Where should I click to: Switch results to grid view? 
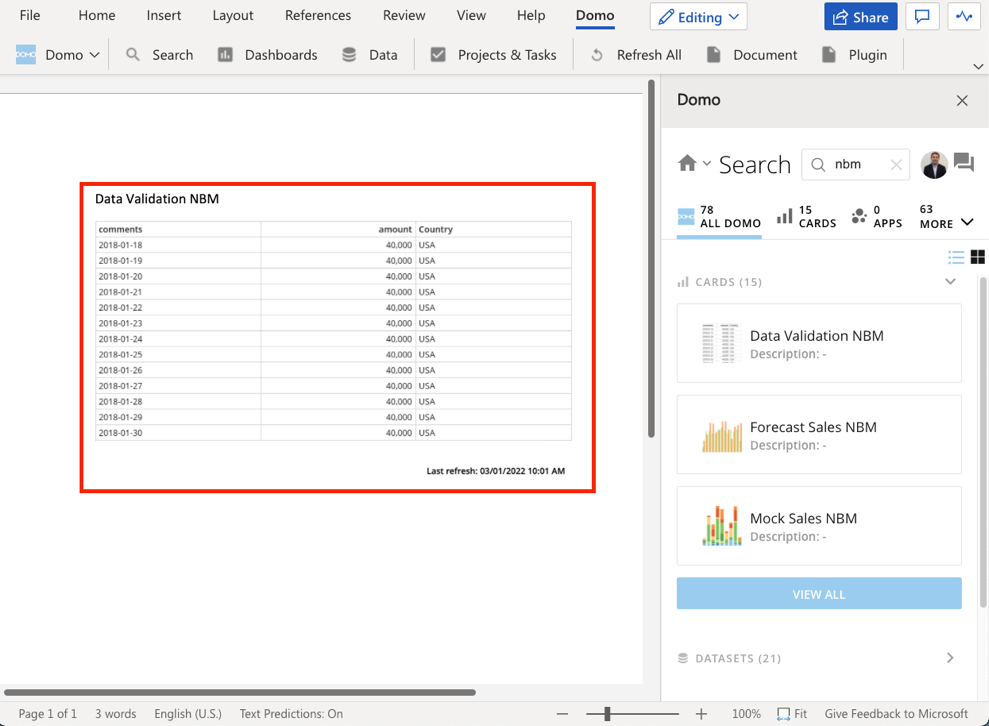pyautogui.click(x=977, y=257)
